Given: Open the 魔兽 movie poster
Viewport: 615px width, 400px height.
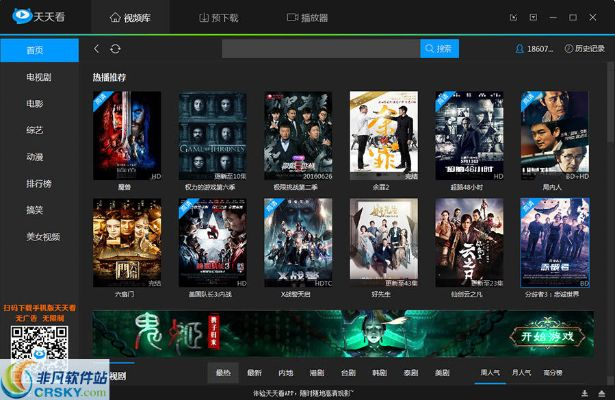Looking at the screenshot, I should (x=126, y=136).
